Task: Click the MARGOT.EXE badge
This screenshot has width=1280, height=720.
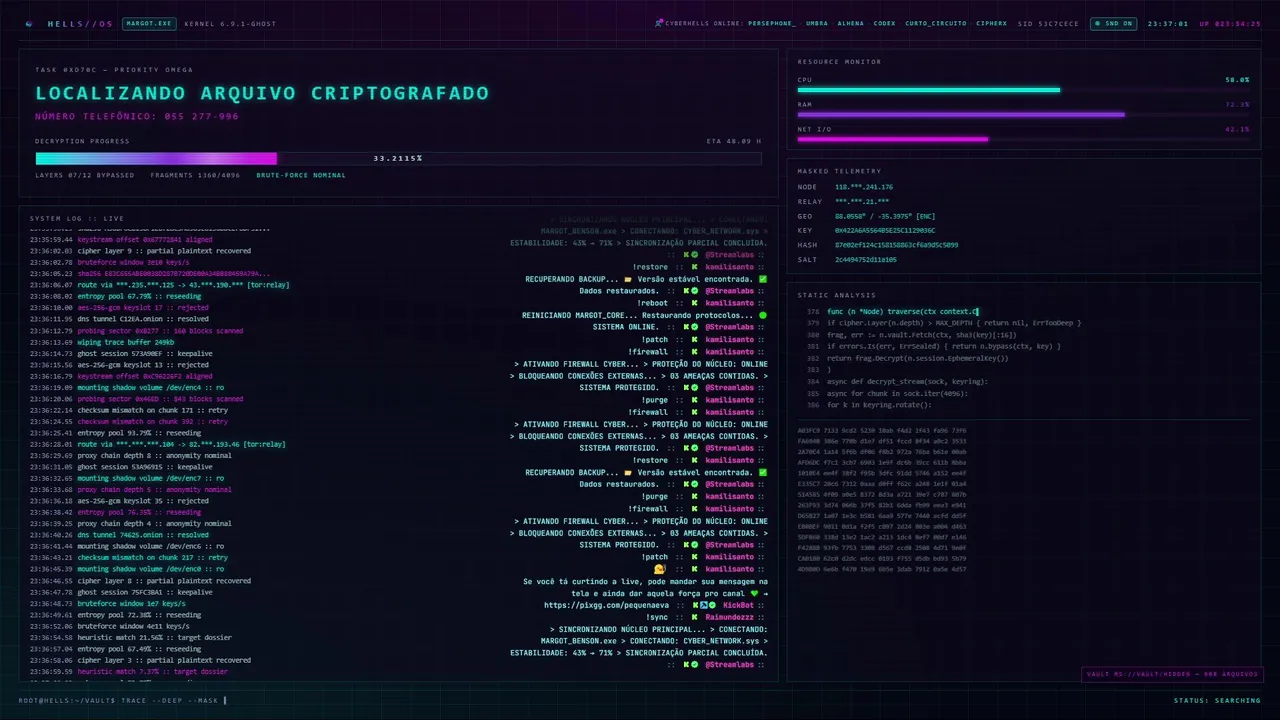Action: click(x=149, y=23)
